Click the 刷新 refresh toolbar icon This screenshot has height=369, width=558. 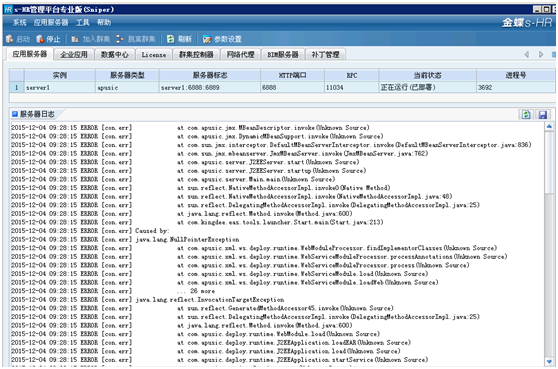tap(170, 39)
